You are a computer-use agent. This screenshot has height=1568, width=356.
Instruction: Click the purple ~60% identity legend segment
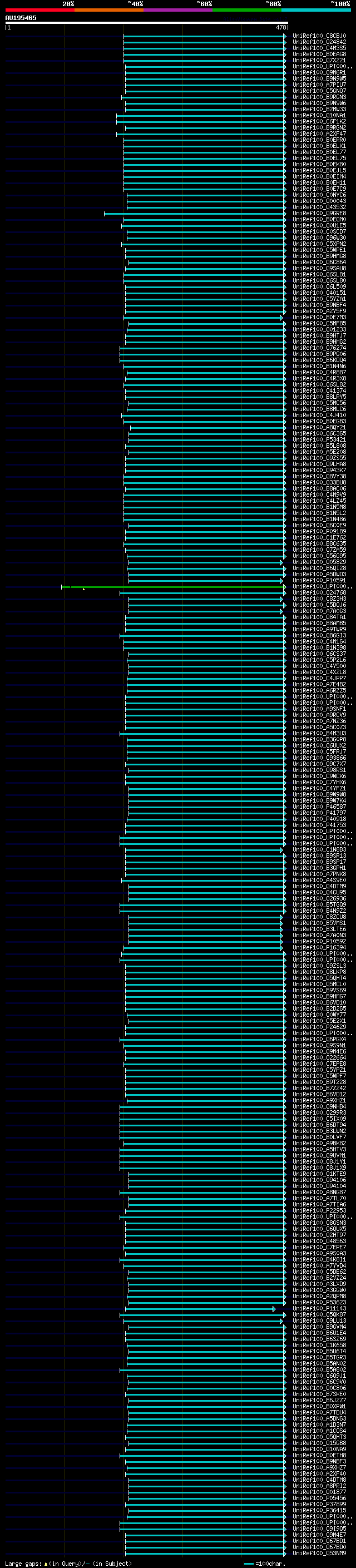pos(179,10)
